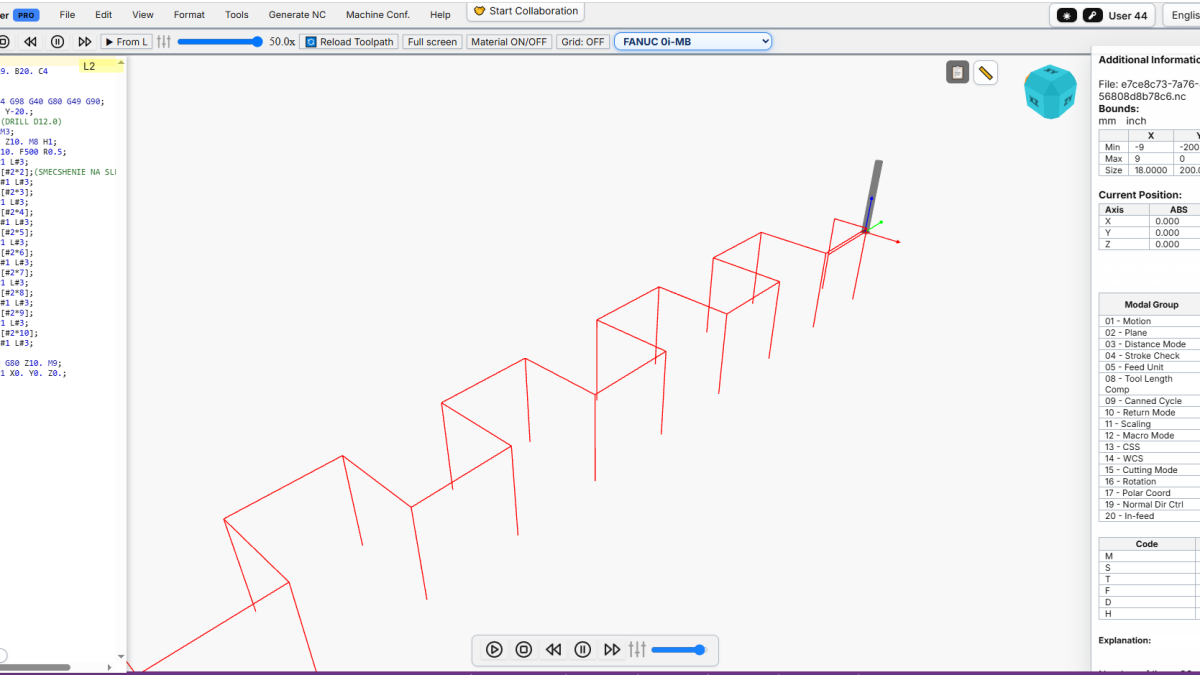Click the Reload Toolpath button
This screenshot has height=675, width=1200.
(x=350, y=42)
